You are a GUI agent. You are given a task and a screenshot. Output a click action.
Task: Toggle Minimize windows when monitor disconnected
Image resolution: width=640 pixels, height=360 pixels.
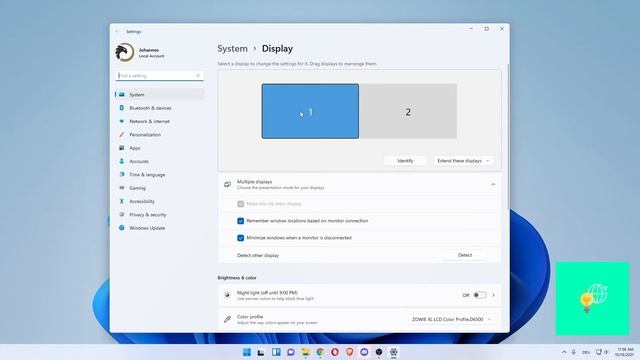240,238
